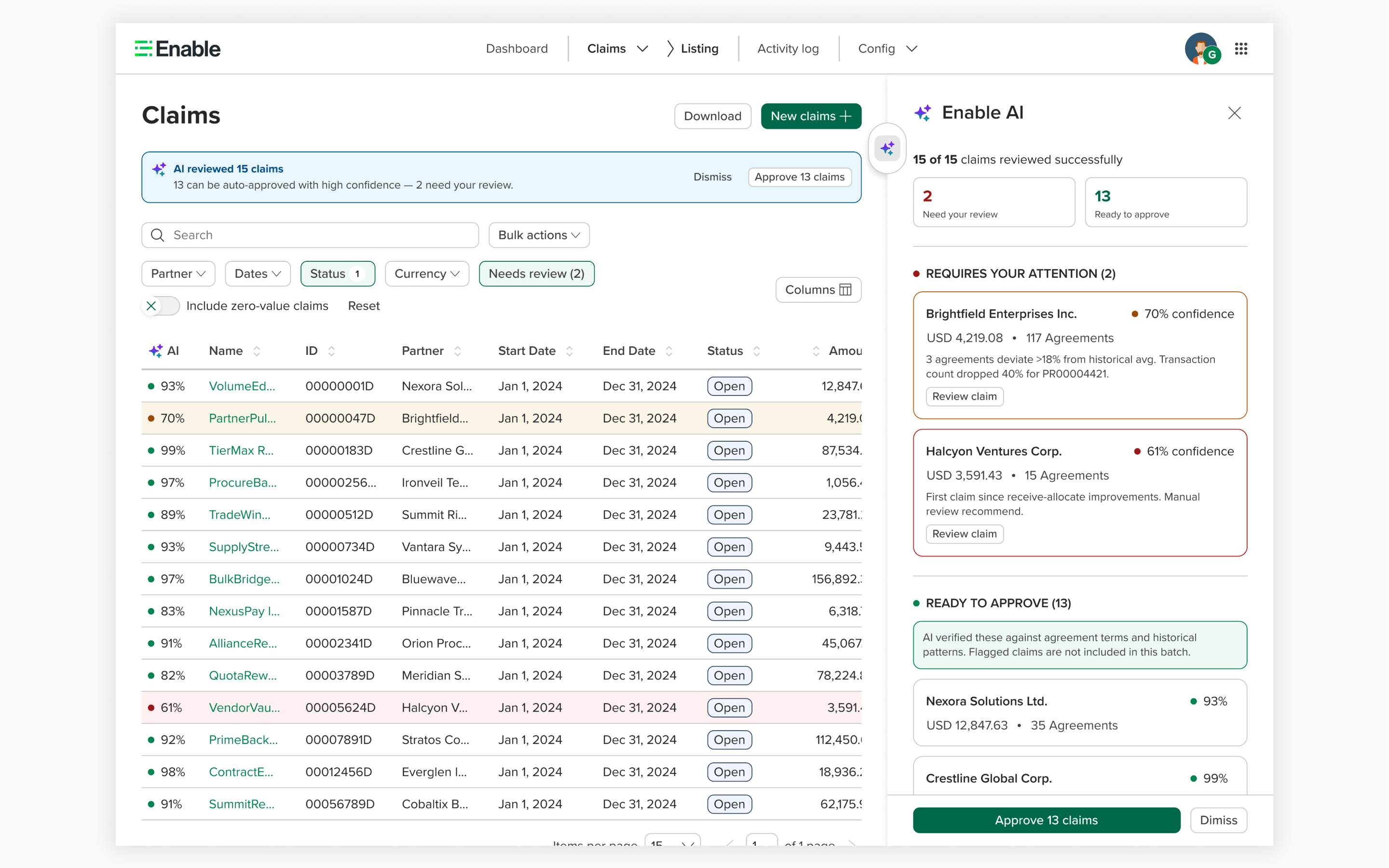Screen dimensions: 1389x868
Task: Sort by Name column arrows
Action: (x=257, y=351)
